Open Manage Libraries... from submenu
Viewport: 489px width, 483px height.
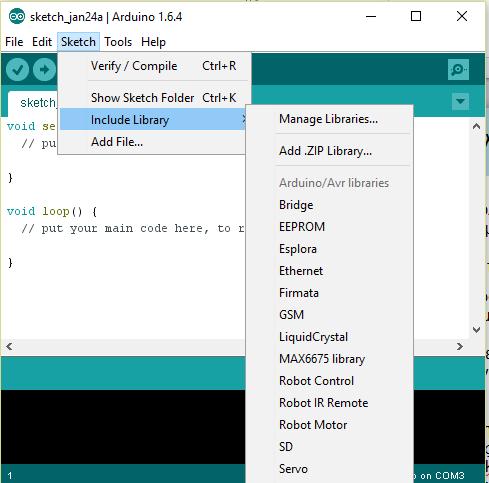[328, 119]
